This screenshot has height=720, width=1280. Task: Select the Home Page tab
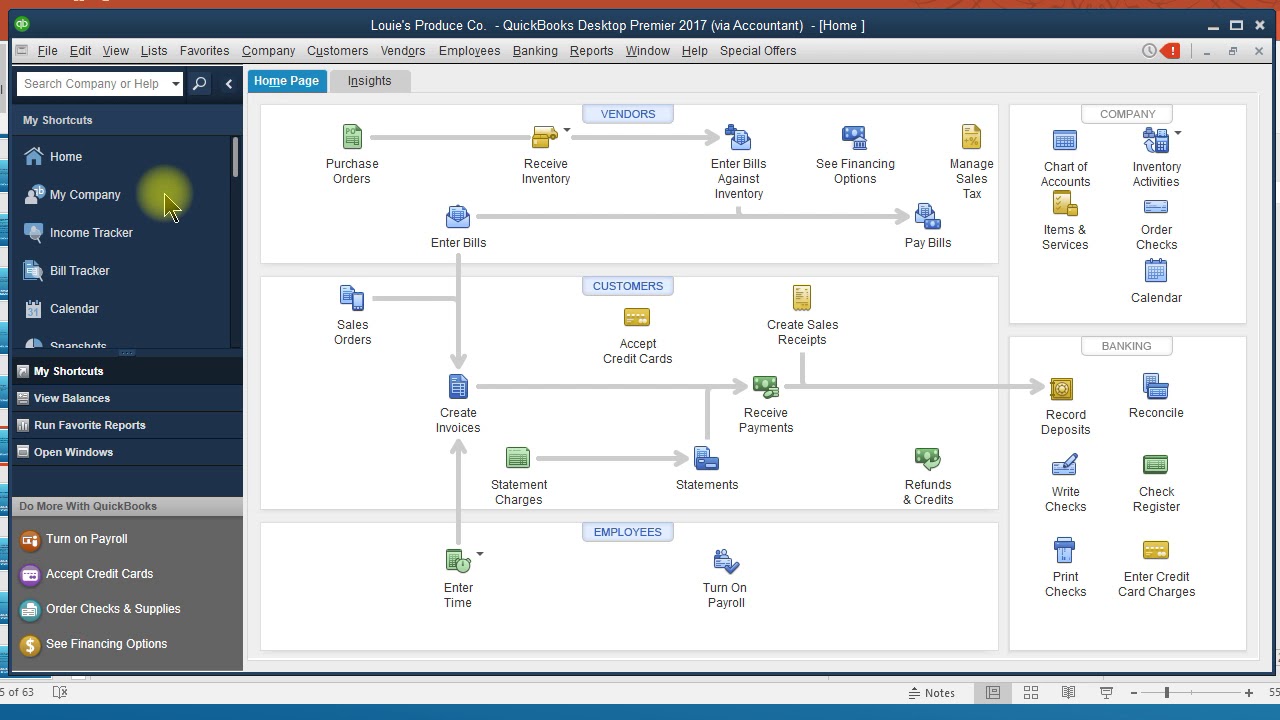coord(286,81)
